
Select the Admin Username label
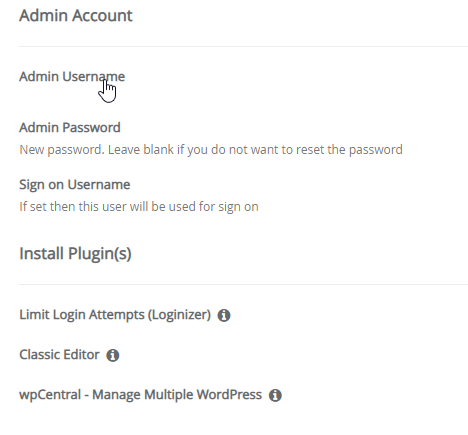coord(72,77)
